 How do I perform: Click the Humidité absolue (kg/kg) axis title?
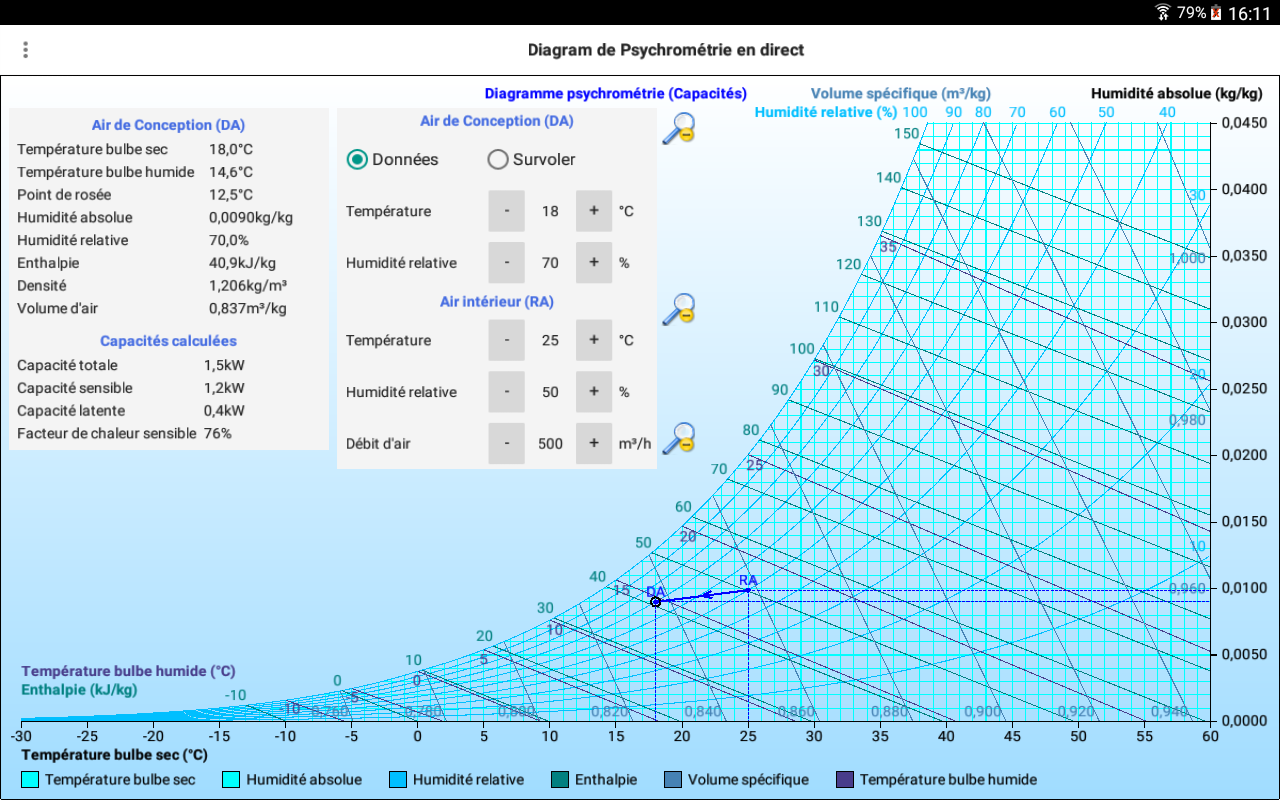[x=1177, y=94]
